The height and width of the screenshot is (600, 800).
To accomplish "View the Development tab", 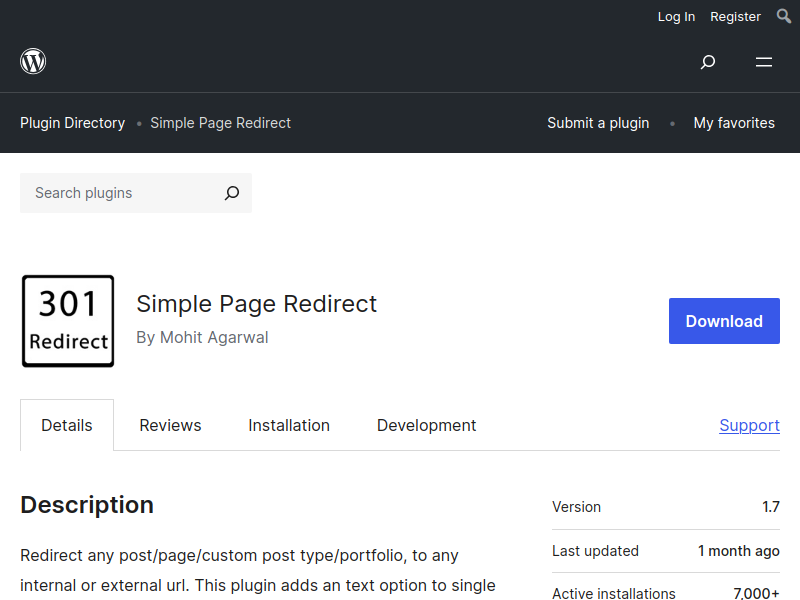I will 426,425.
